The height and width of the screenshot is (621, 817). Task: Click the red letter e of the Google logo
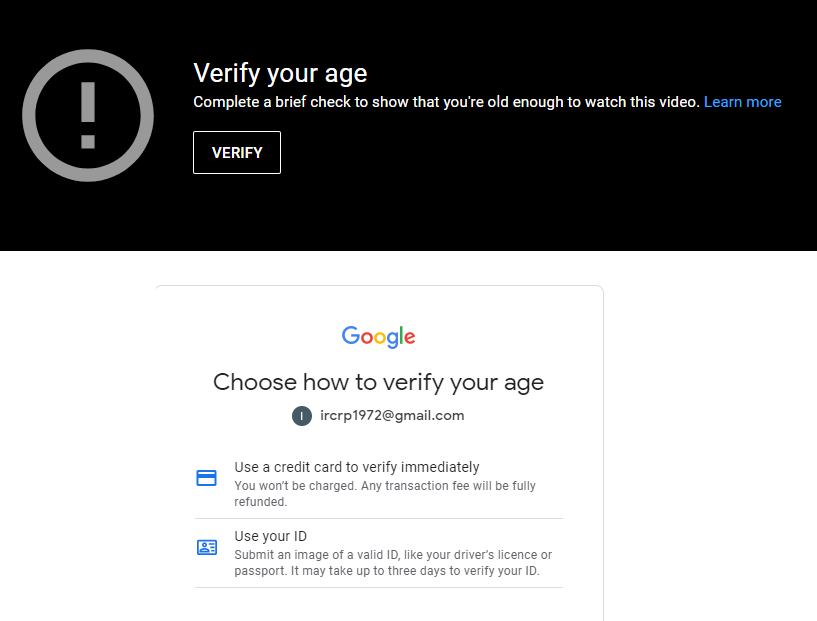point(410,338)
